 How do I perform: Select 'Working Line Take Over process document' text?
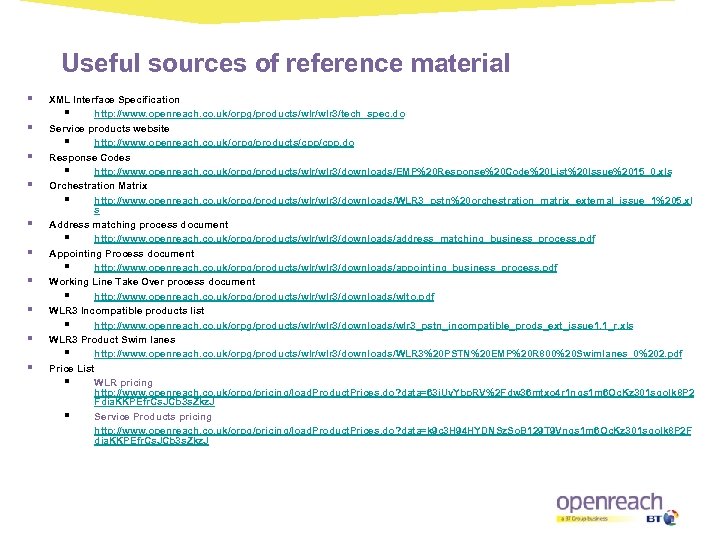point(152,281)
